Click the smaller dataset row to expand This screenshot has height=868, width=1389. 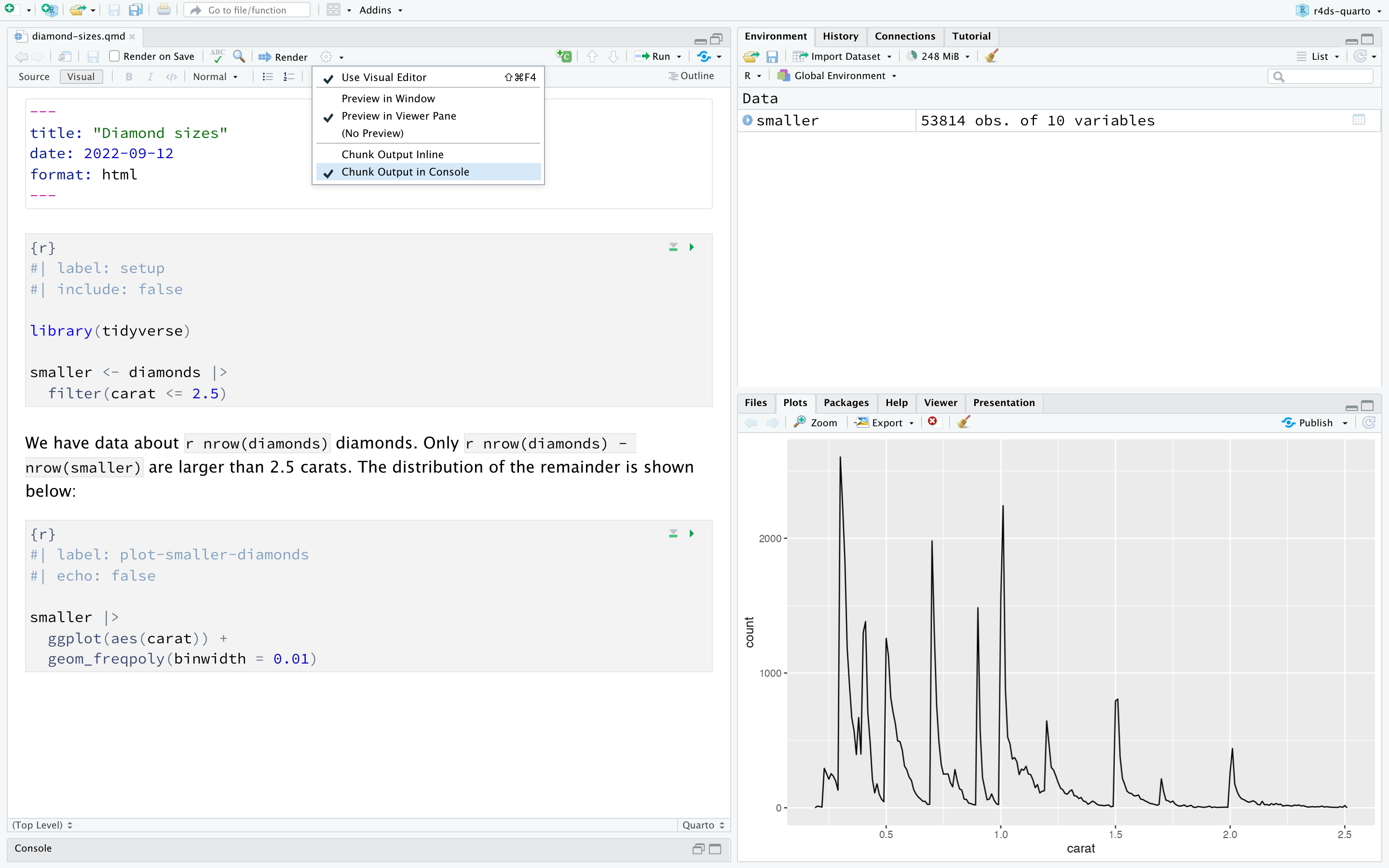click(x=751, y=120)
